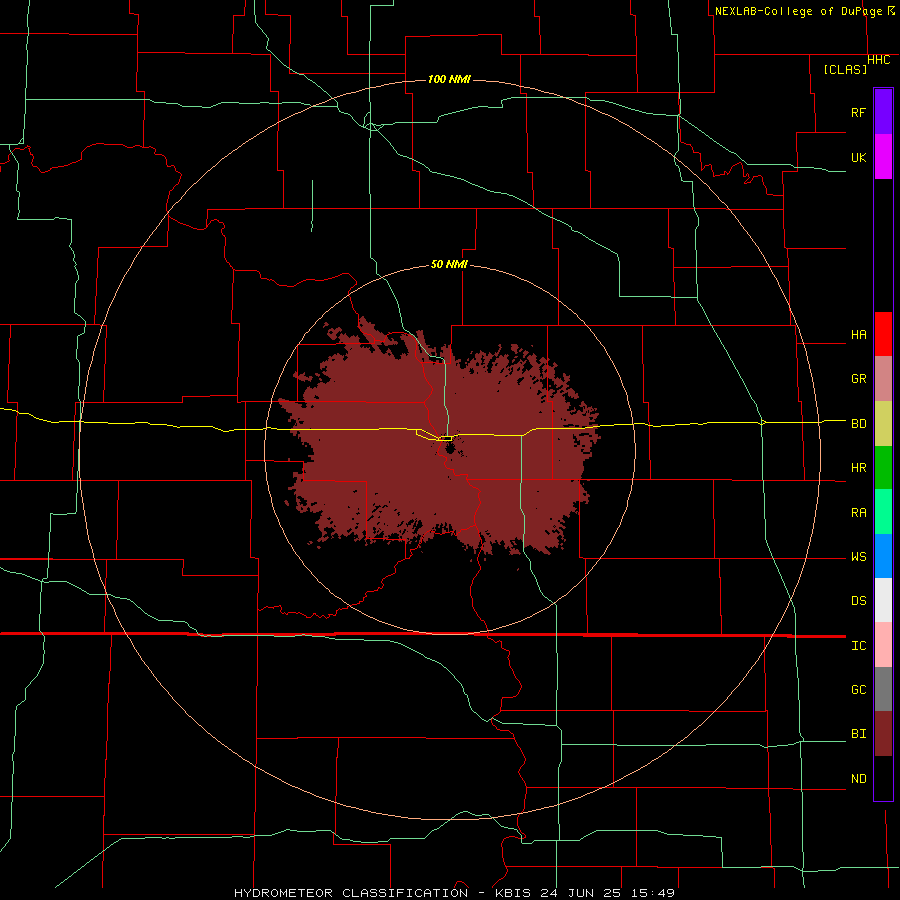Click the 'BI' legend label
This screenshot has height=900, width=900.
858,734
